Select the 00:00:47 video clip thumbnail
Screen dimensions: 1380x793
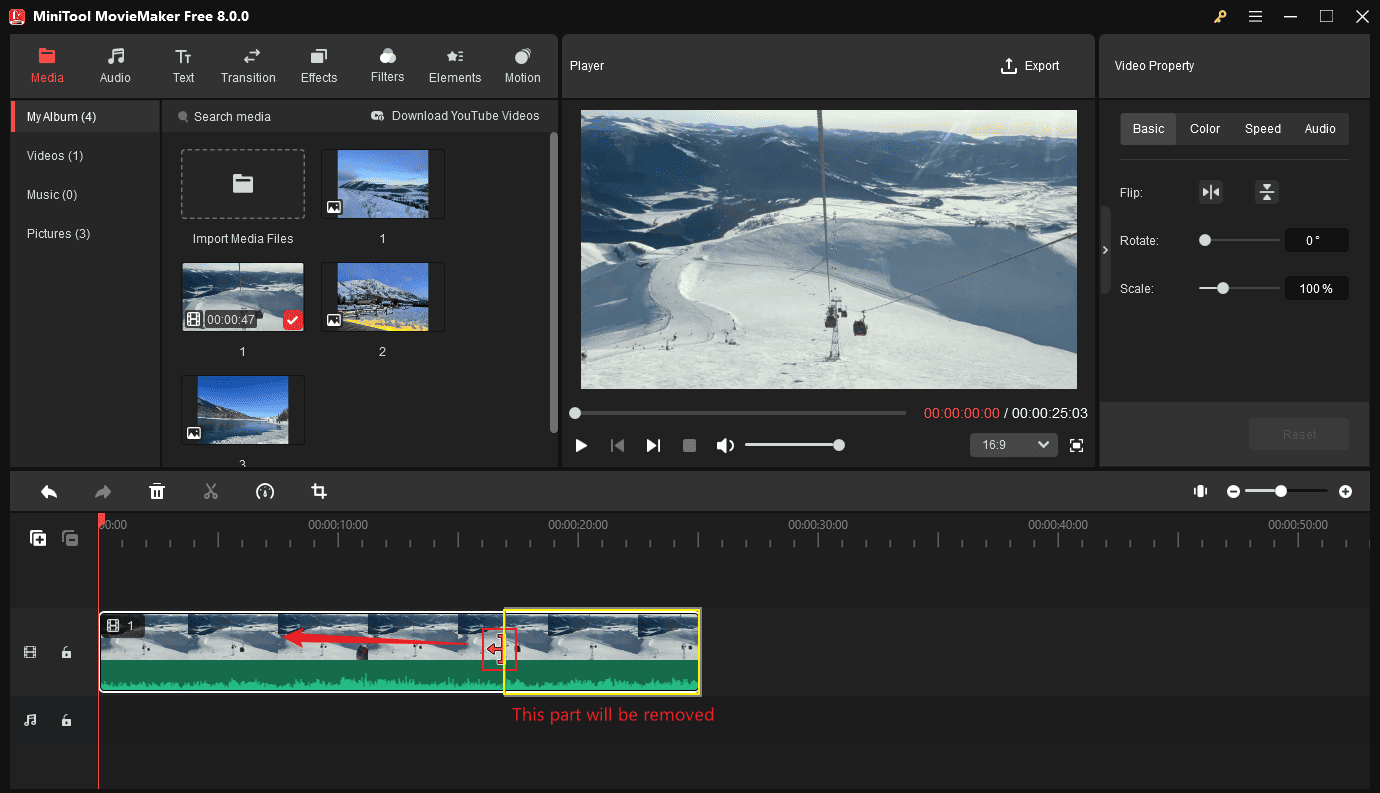243,297
